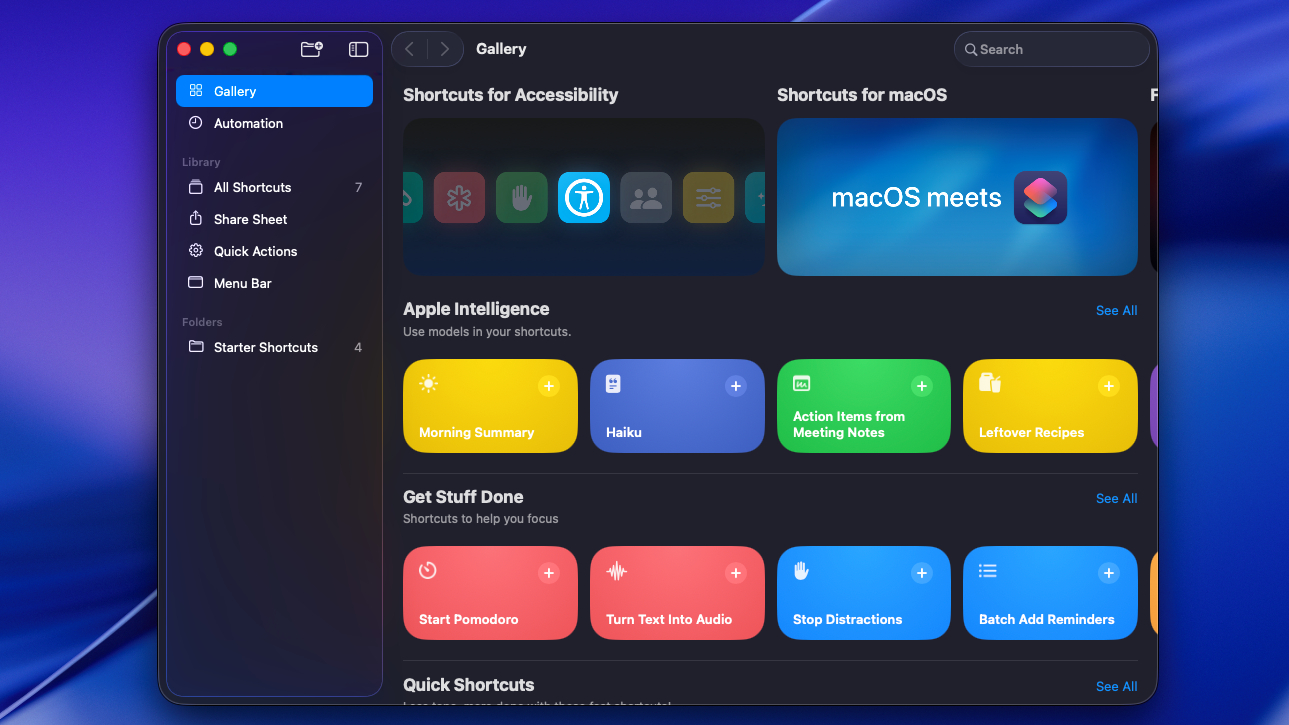Click See All for Get Stuff Done
The width and height of the screenshot is (1289, 725).
1116,498
